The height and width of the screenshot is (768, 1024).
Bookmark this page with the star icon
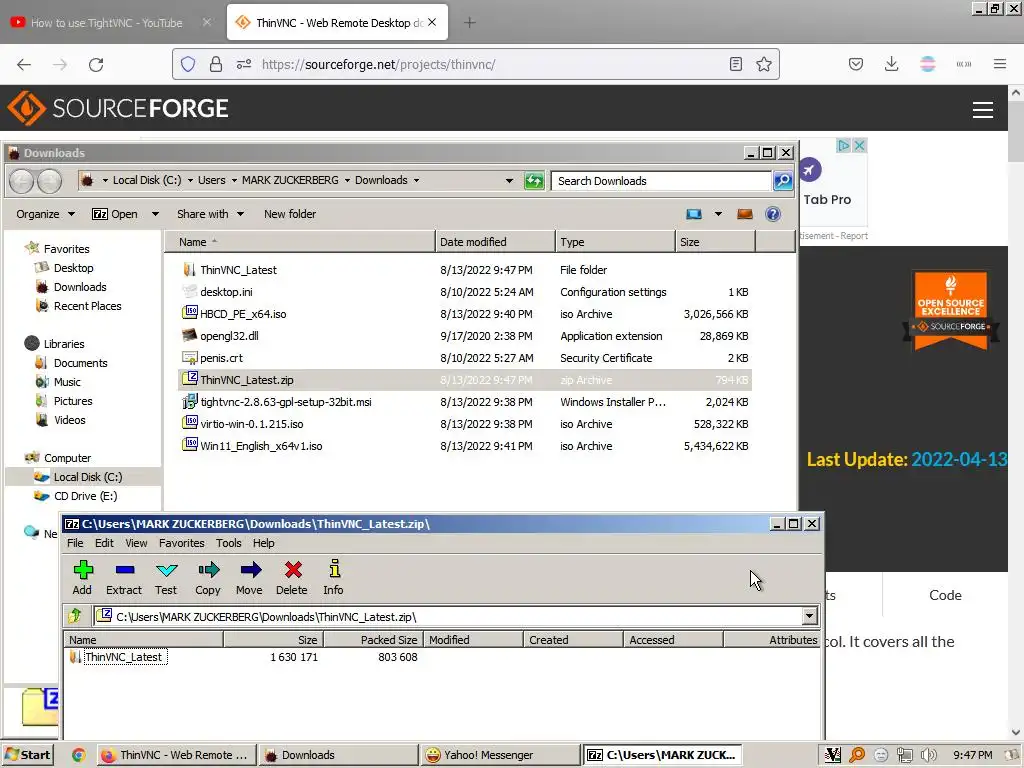[763, 64]
